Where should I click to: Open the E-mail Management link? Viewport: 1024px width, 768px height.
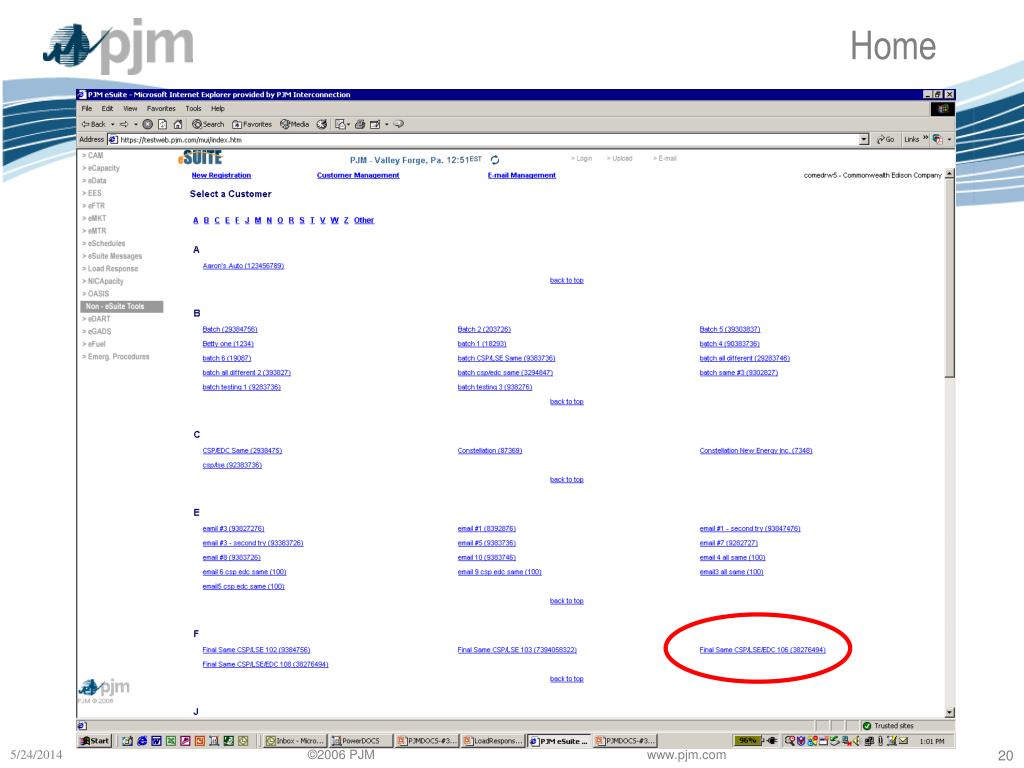tap(522, 175)
